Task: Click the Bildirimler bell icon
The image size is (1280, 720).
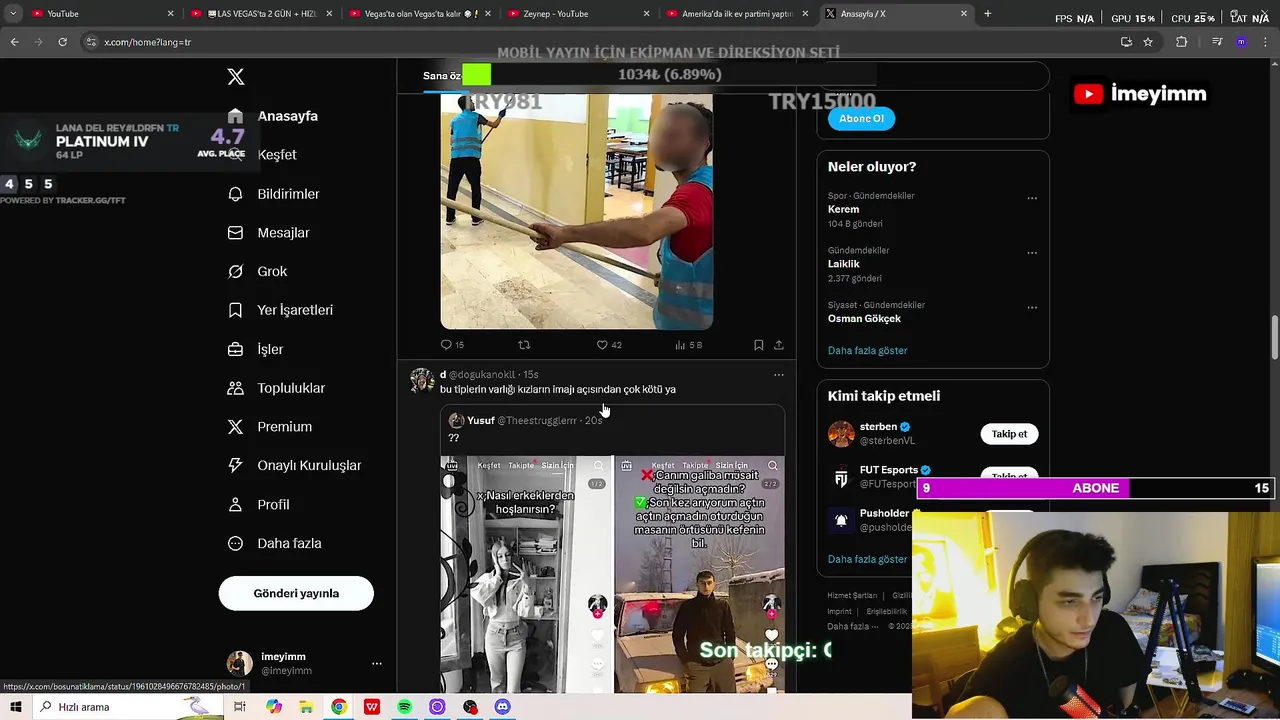Action: click(236, 194)
